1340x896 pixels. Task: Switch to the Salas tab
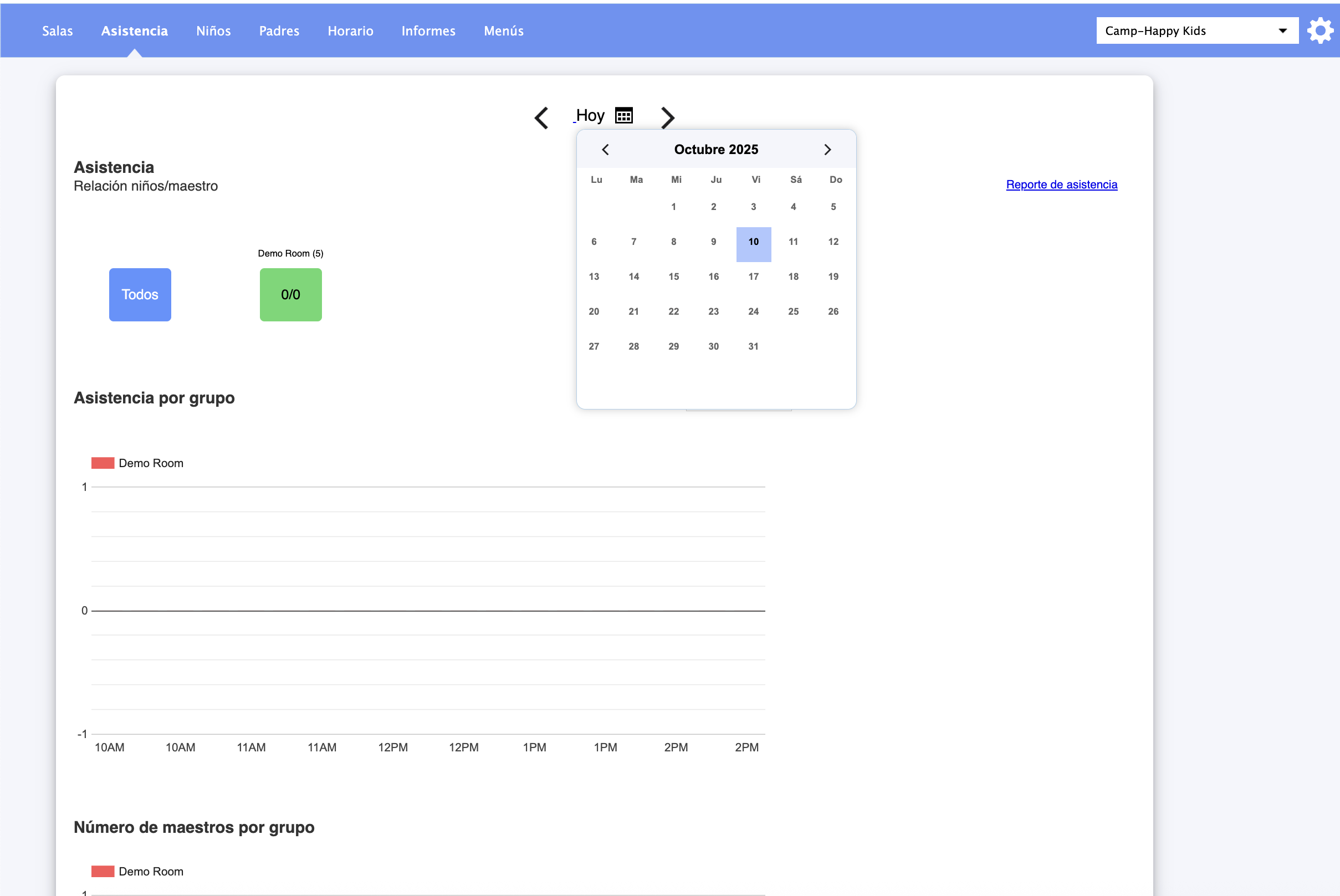pyautogui.click(x=57, y=31)
